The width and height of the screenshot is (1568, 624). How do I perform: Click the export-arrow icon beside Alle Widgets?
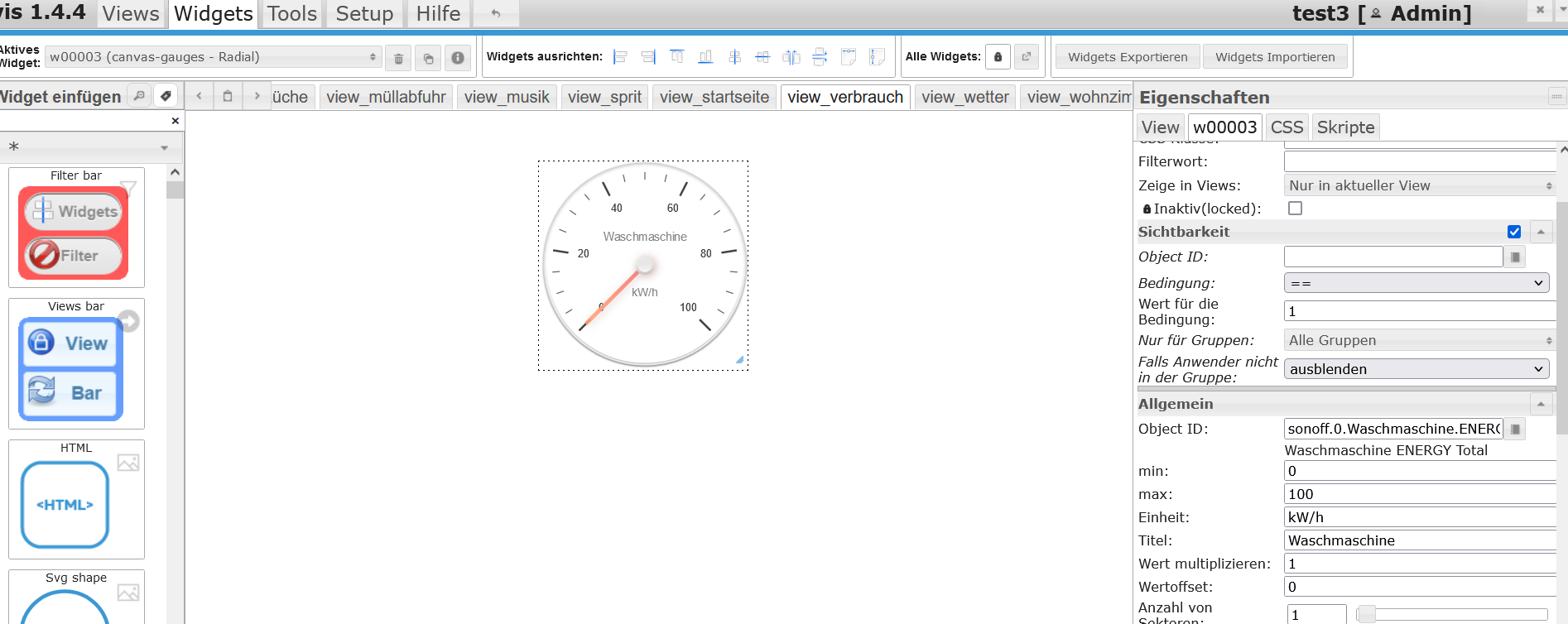point(1027,57)
